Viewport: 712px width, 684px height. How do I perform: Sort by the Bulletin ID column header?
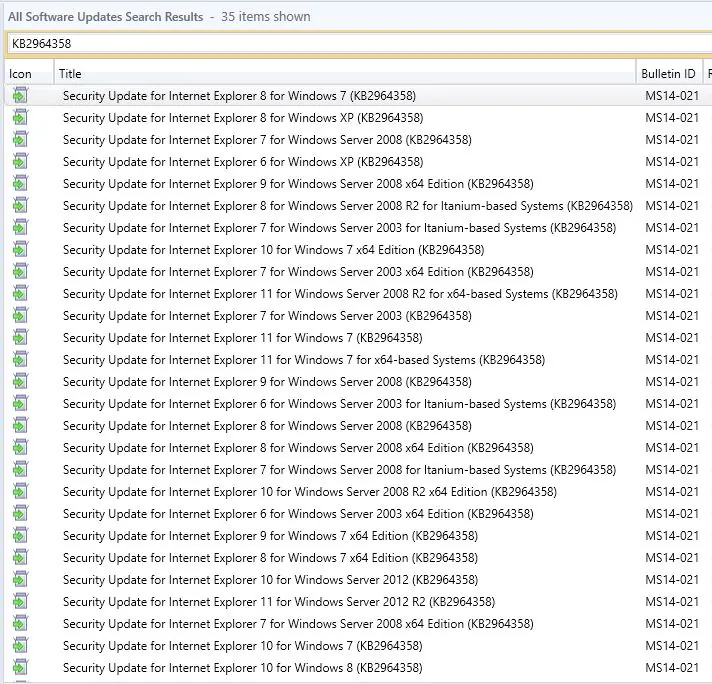(668, 74)
